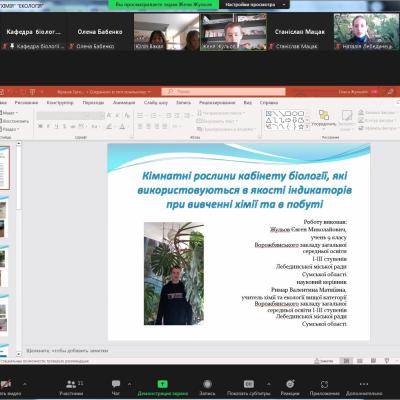Image resolution: width=400 pixels, height=400 pixels.
Task: Expand captions options arrow next to субтитры
Action: [269, 384]
